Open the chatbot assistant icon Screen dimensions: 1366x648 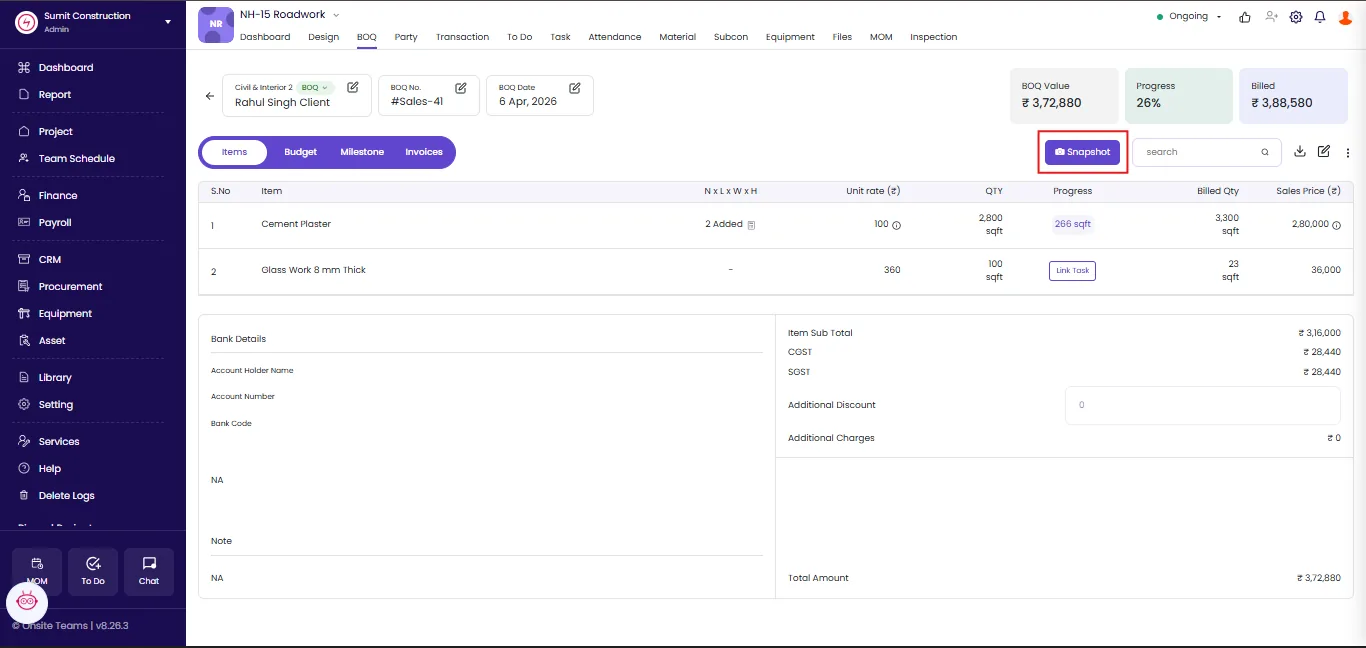click(x=27, y=602)
